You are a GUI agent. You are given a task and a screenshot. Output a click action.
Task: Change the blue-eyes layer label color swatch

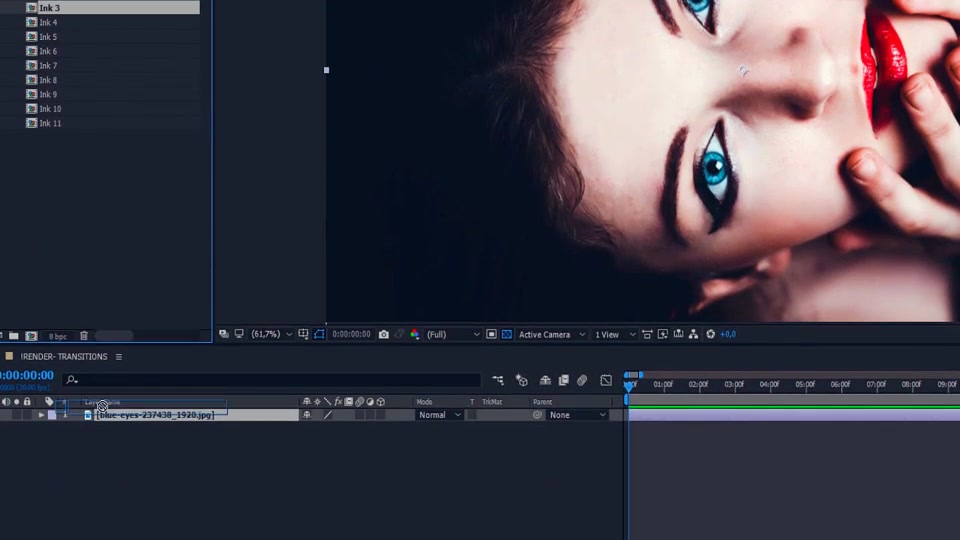pos(52,415)
